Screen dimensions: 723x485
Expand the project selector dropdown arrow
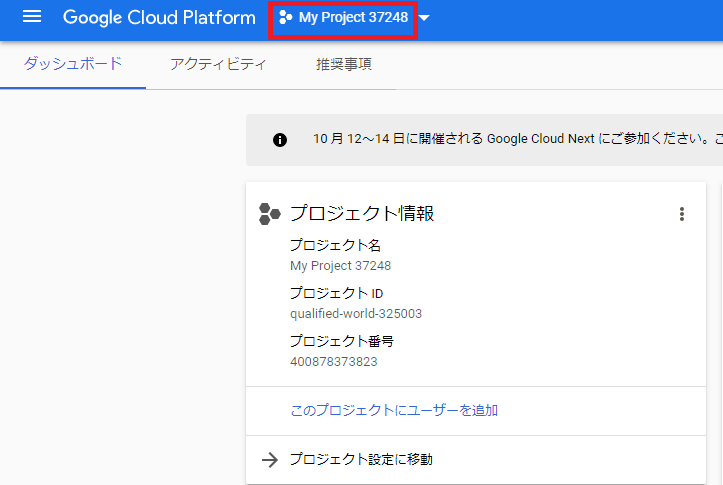pos(425,18)
